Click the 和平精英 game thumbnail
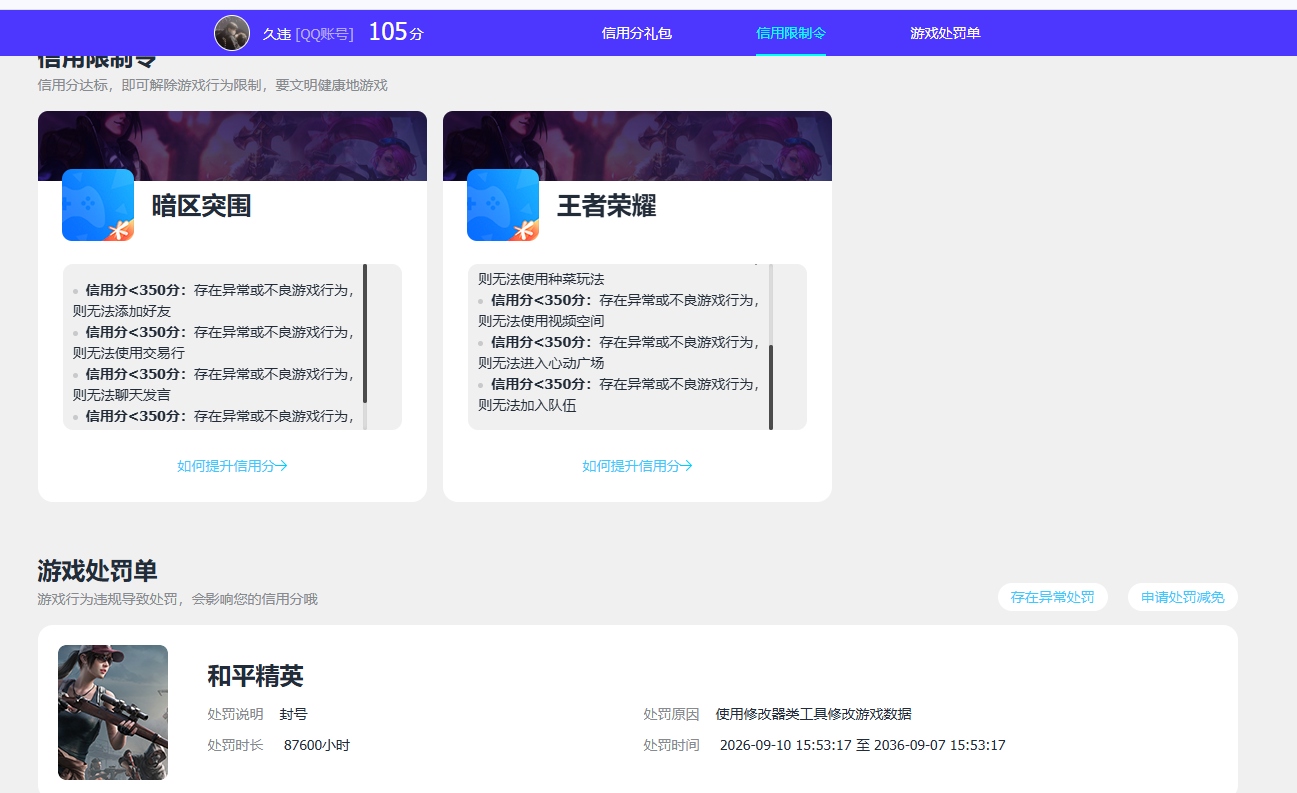The height and width of the screenshot is (793, 1297). [113, 712]
